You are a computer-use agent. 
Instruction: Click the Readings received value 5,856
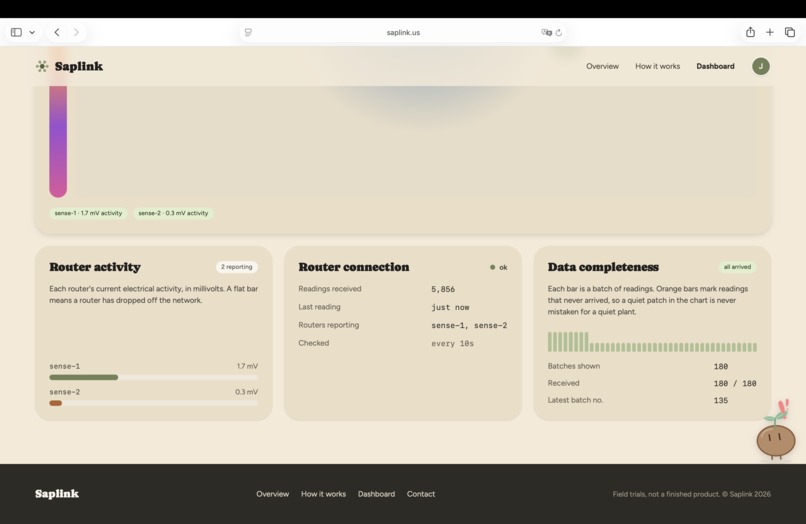443,289
